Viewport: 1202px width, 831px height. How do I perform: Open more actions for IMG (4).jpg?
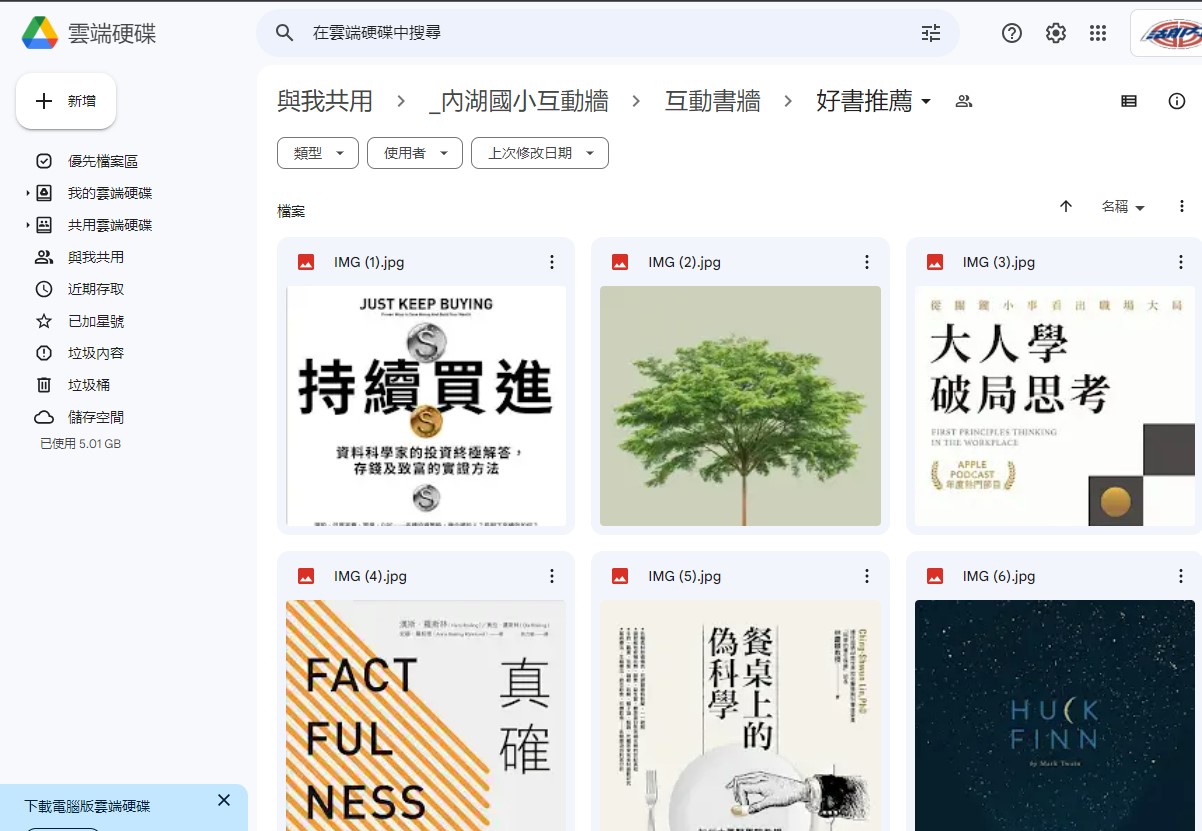click(x=552, y=576)
